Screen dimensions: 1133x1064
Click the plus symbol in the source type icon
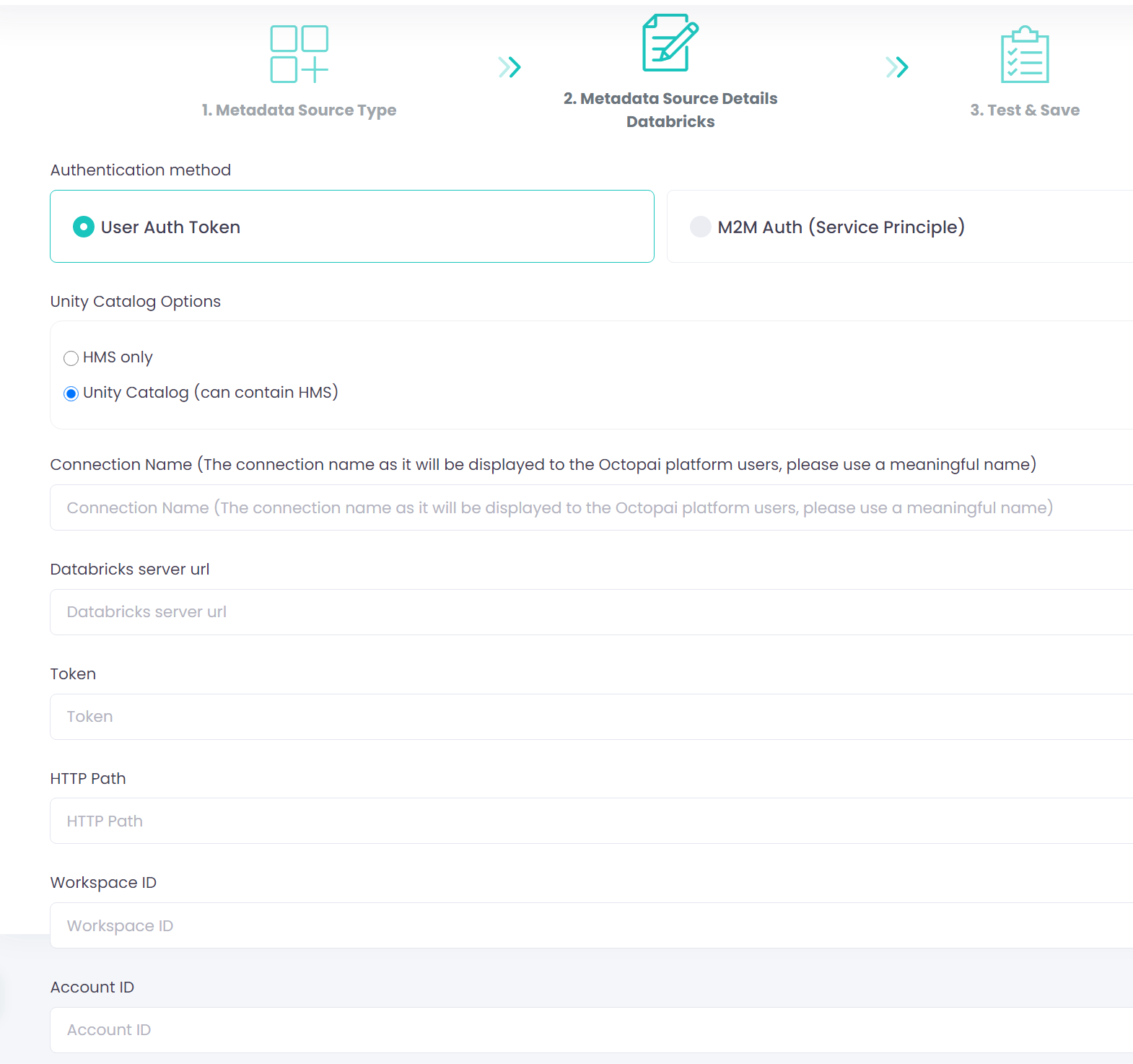tap(315, 70)
